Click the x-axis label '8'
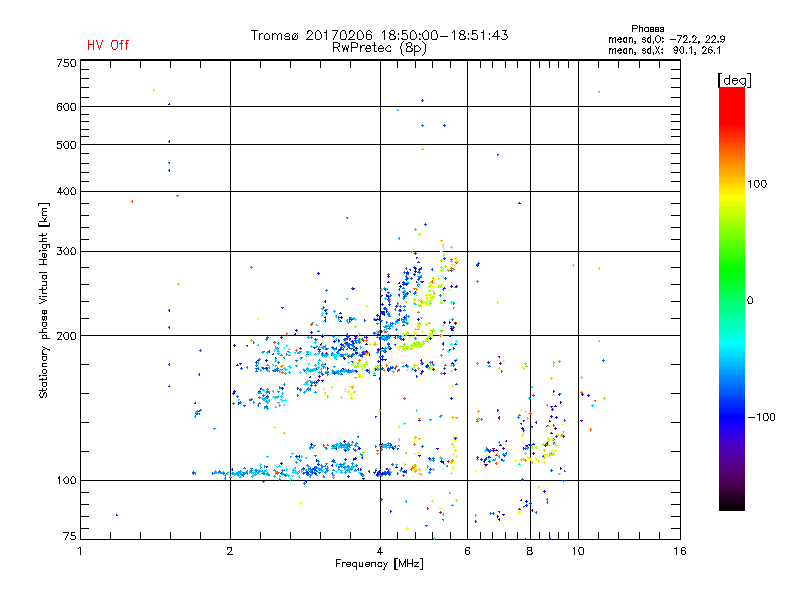800x600 pixels. (530, 551)
